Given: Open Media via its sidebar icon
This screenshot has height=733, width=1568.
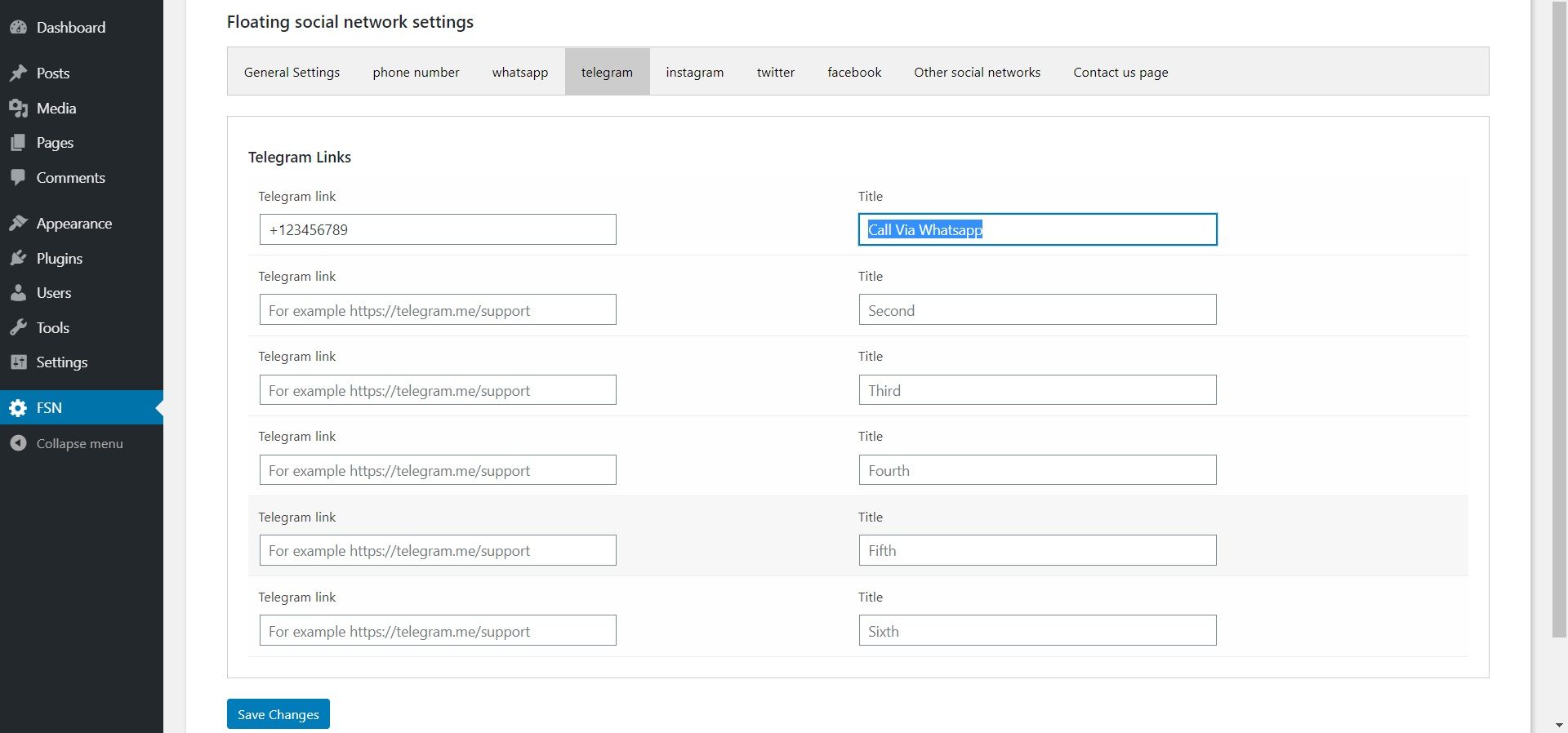Looking at the screenshot, I should [18, 109].
